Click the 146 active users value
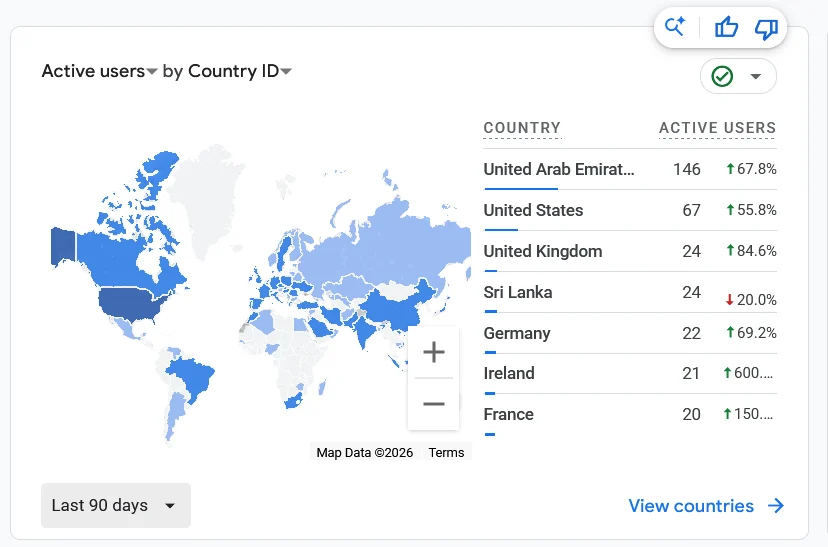 pos(686,169)
